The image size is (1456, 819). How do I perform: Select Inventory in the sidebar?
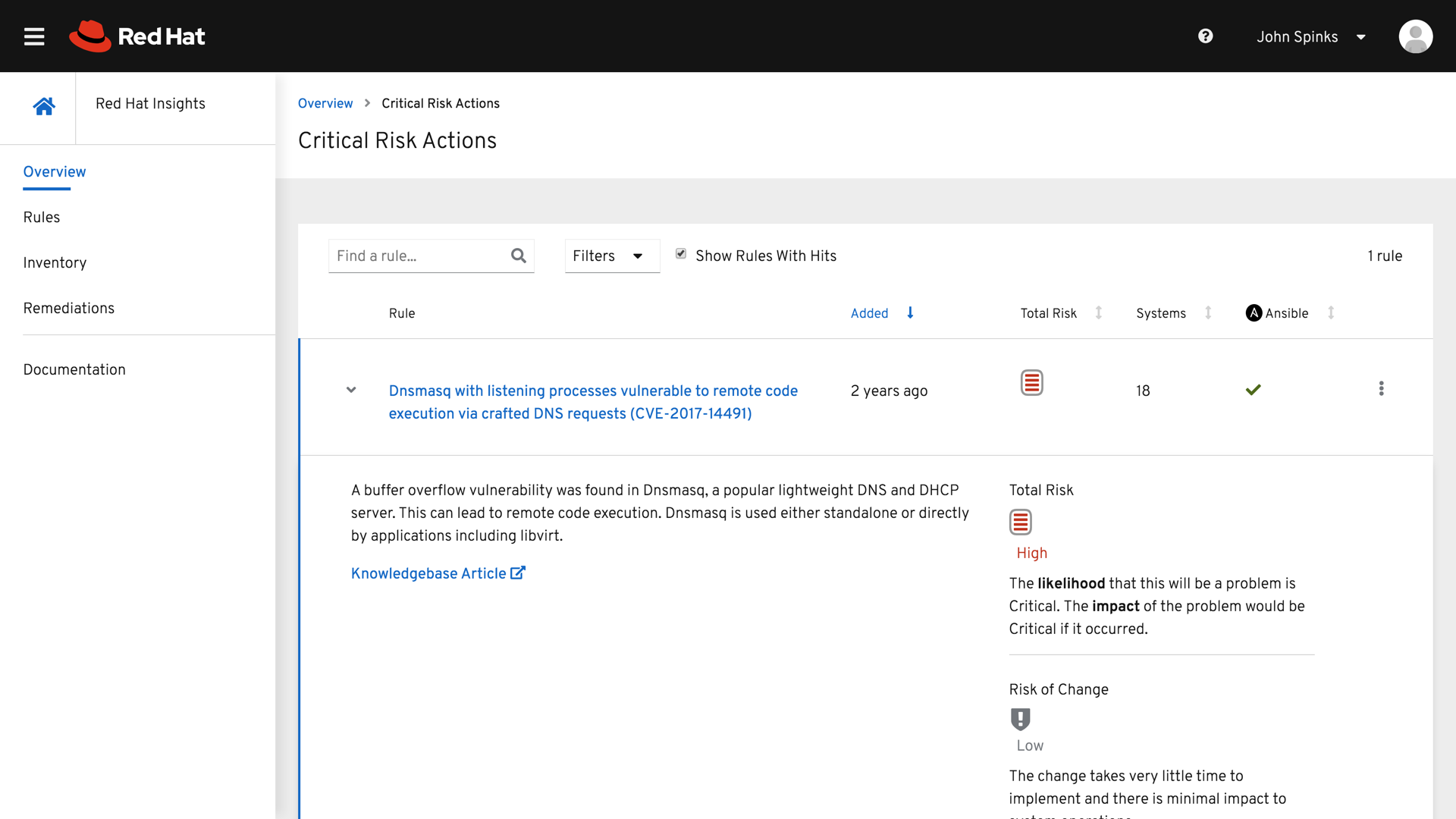[x=55, y=262]
